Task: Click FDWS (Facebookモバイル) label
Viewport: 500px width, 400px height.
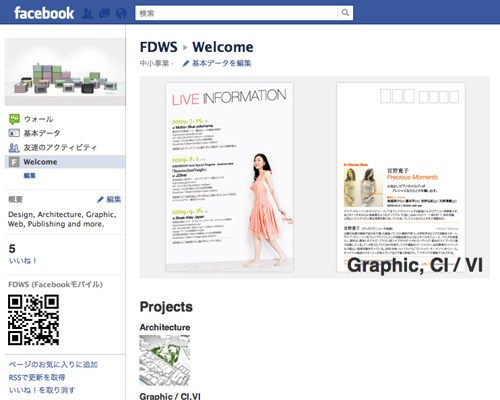Action: tap(55, 284)
